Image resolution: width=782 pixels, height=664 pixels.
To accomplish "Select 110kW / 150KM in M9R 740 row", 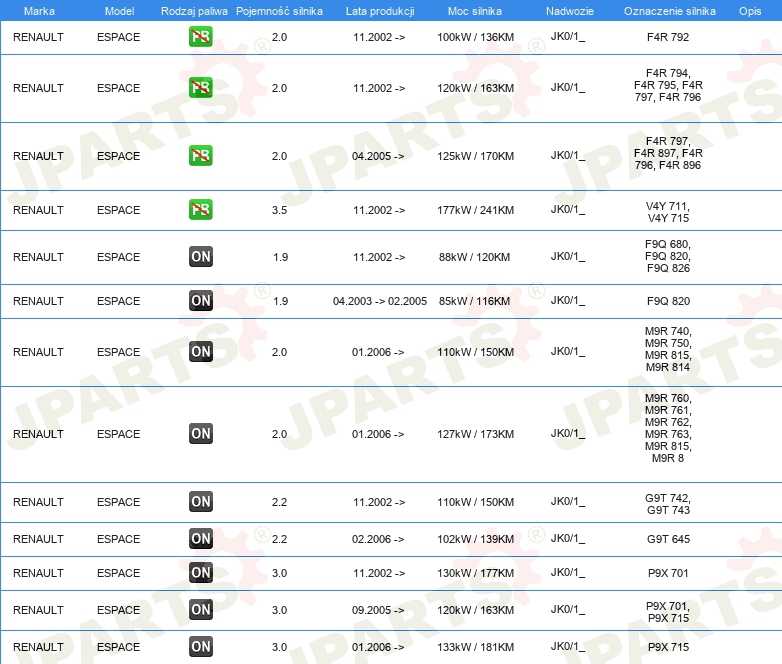I will (475, 352).
